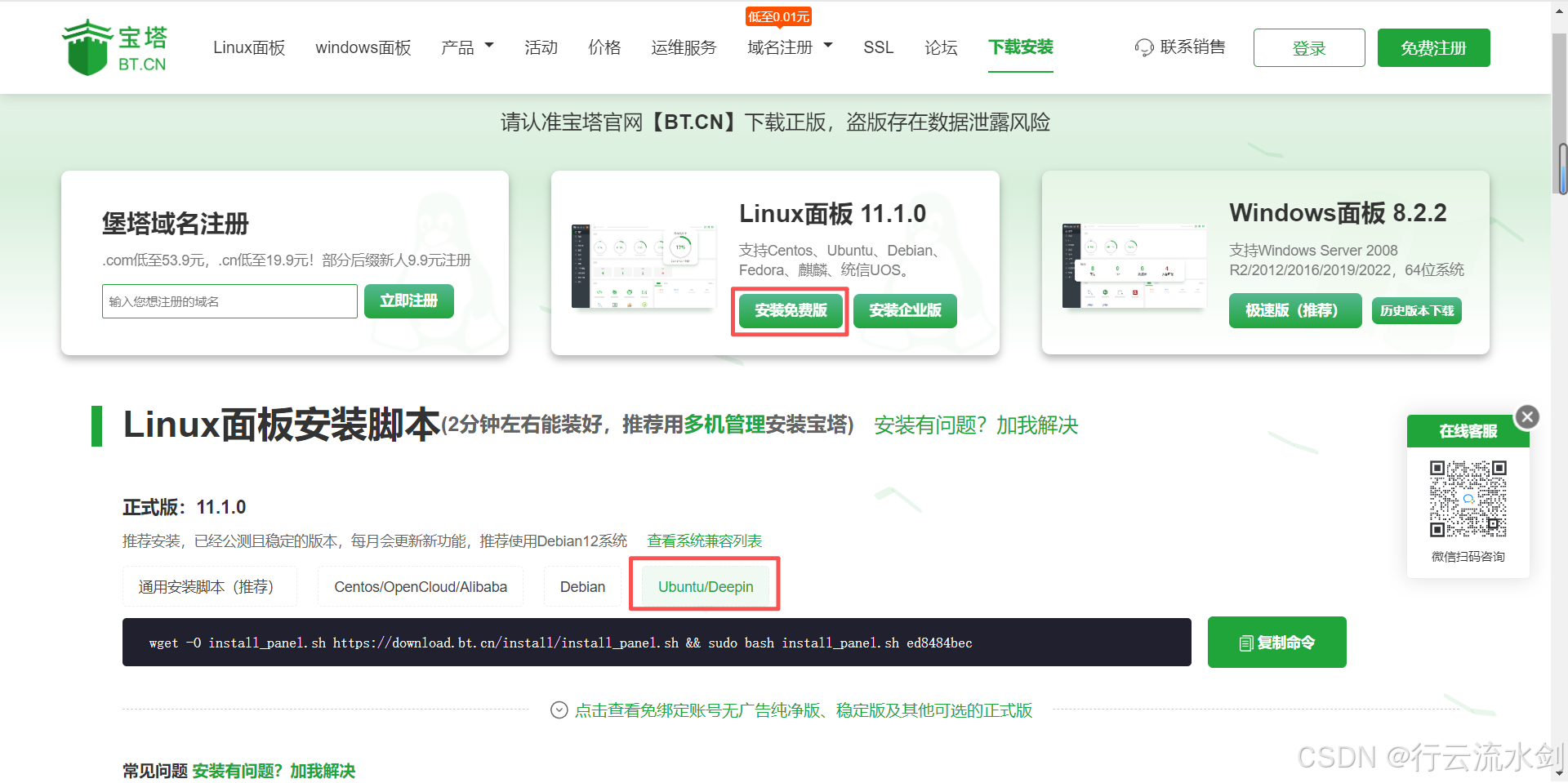Open the heading link 安装有问题？加我解决
The width and height of the screenshot is (1568, 783).
click(x=976, y=425)
